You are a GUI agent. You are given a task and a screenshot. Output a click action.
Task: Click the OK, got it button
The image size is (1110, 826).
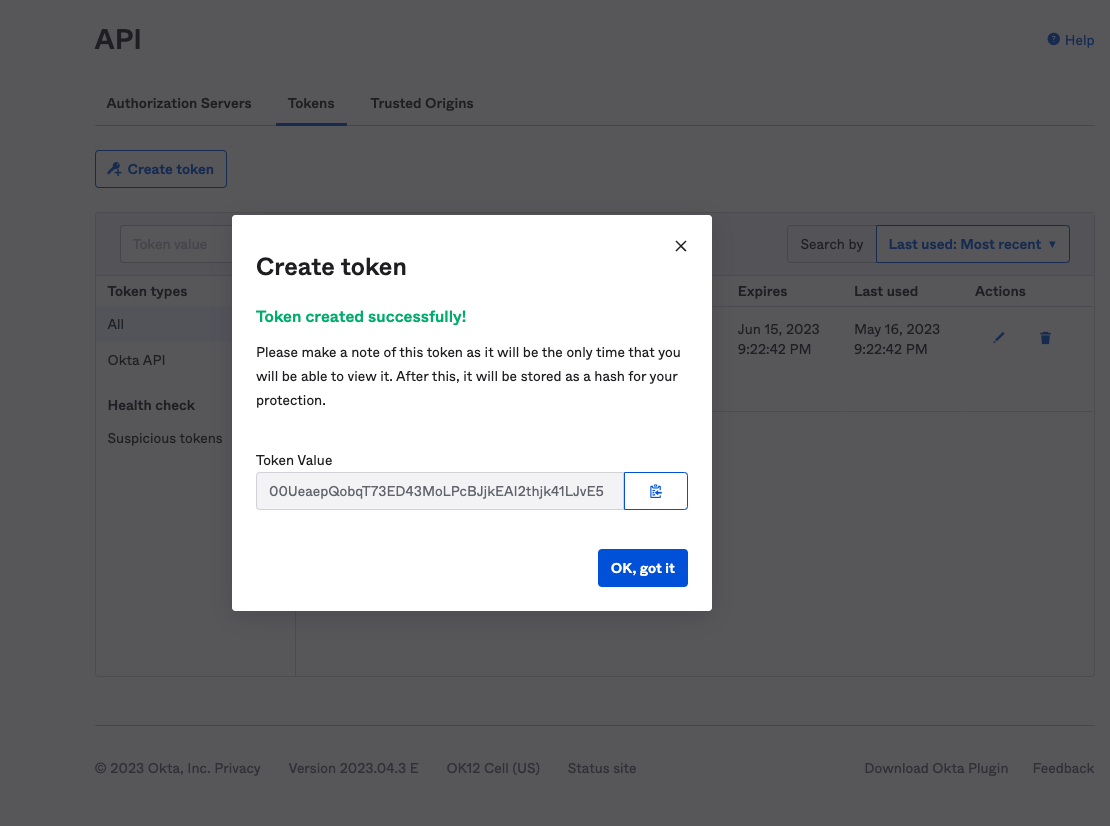[x=642, y=567]
